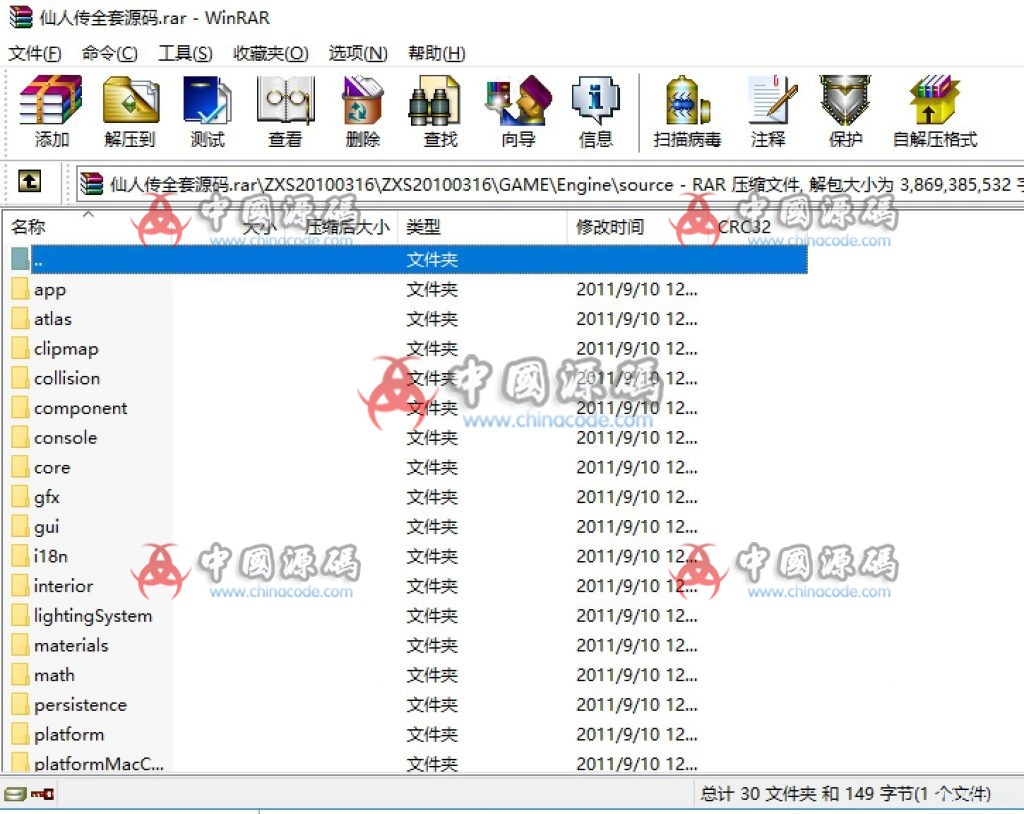
Task: Open the Commands (命令) menu
Action: coord(110,53)
